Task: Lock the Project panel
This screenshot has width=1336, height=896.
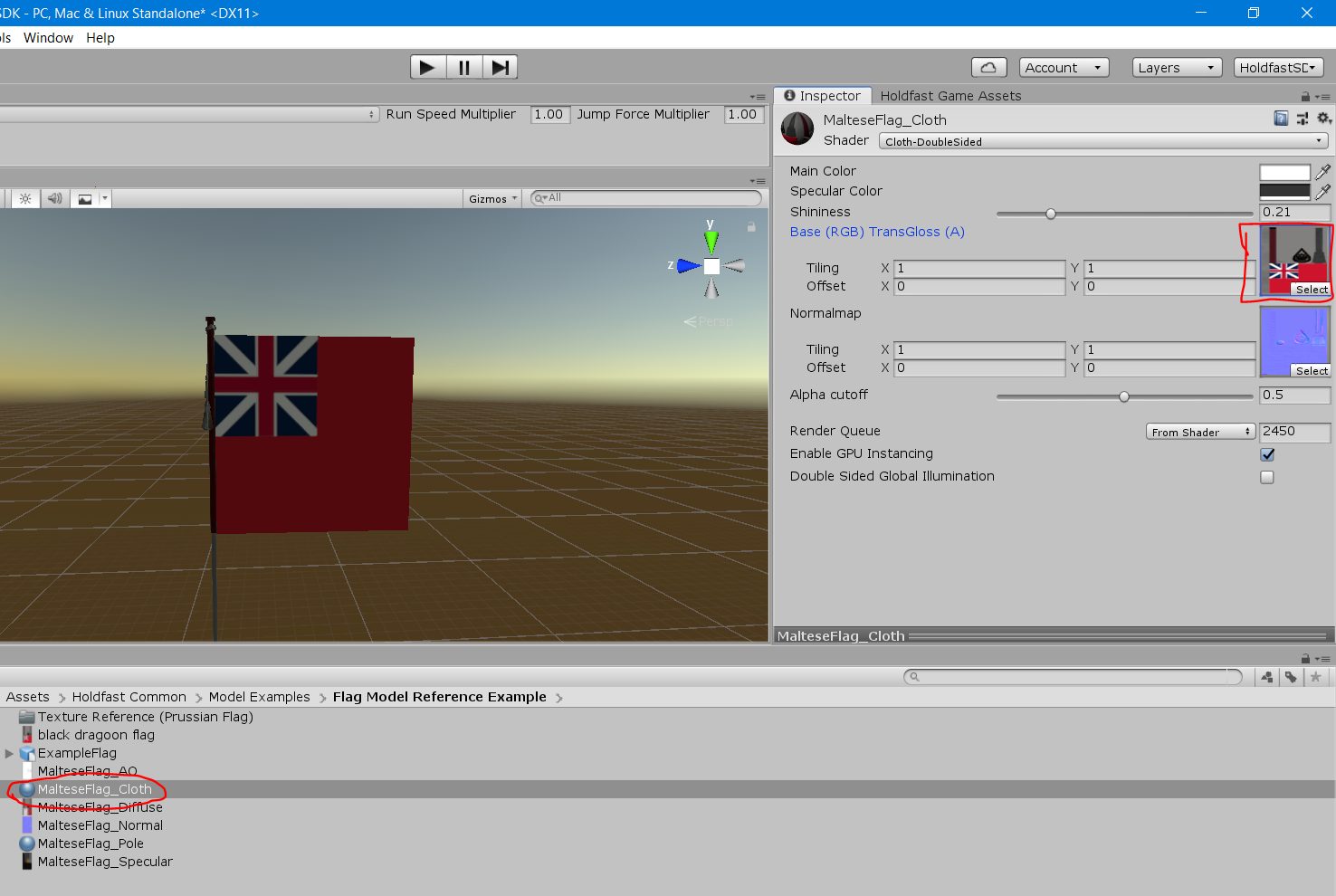Action: coord(1305,658)
